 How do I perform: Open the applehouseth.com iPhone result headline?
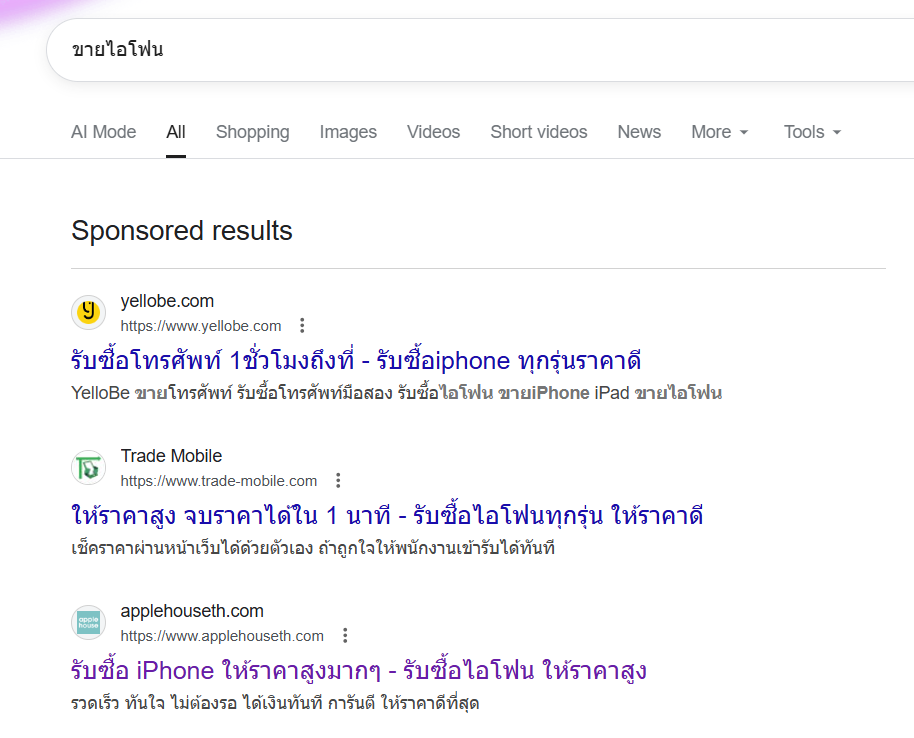[359, 671]
